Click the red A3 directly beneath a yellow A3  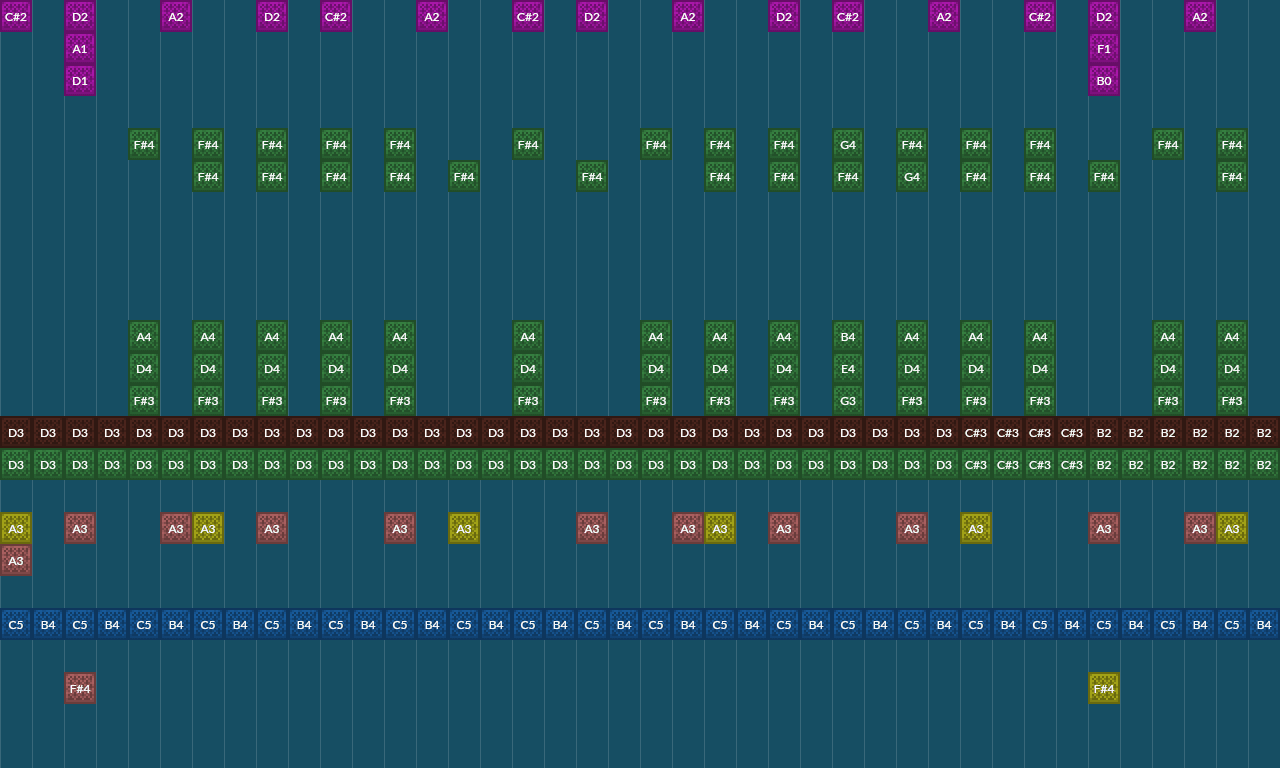[x=16, y=561]
